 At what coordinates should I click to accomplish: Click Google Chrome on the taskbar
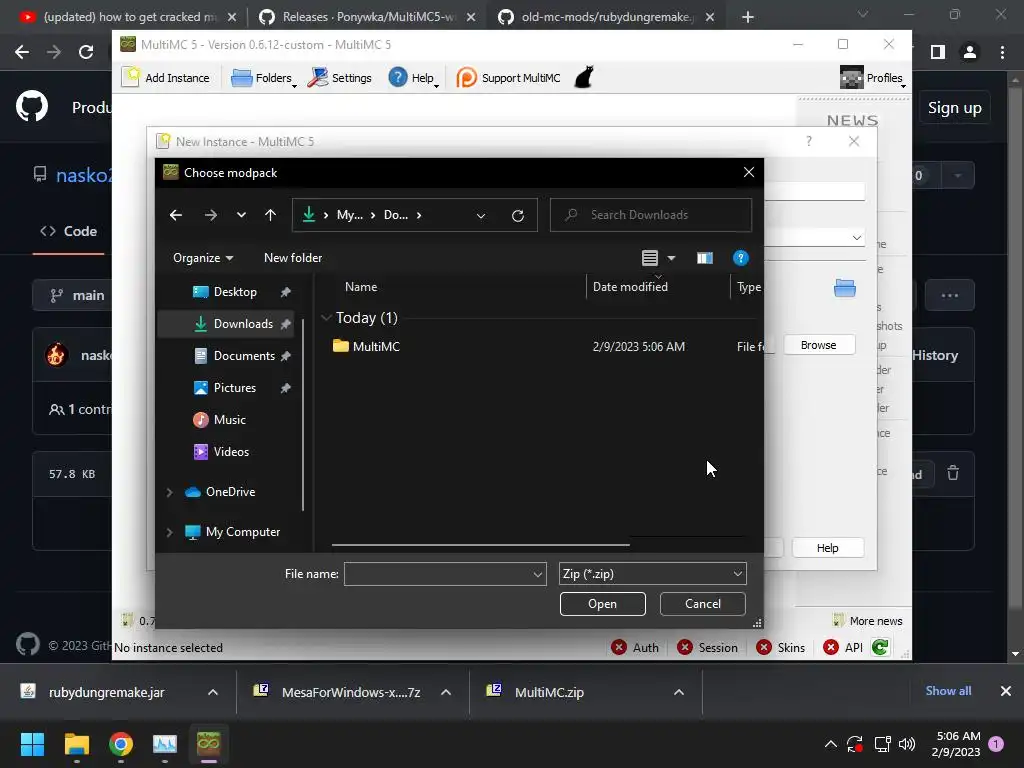click(x=121, y=744)
